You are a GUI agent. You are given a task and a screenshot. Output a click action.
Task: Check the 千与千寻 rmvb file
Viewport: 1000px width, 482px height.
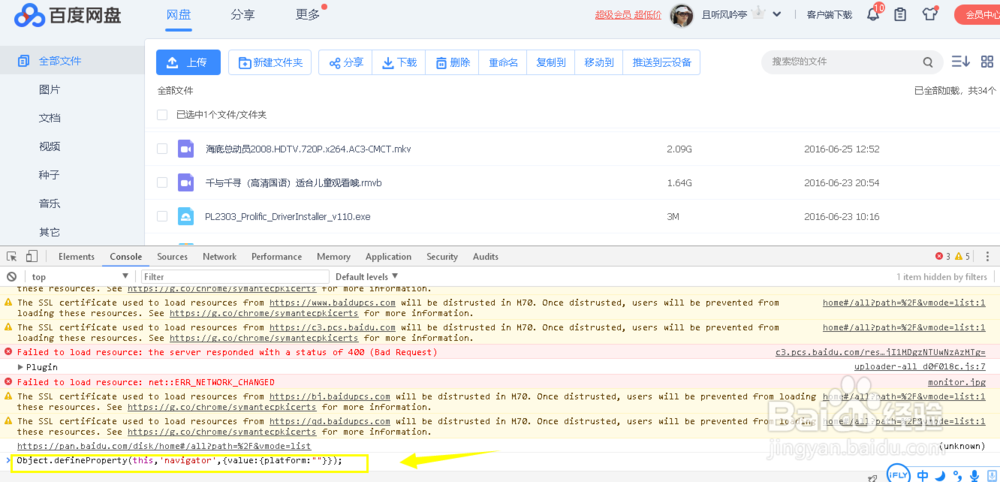click(x=163, y=182)
